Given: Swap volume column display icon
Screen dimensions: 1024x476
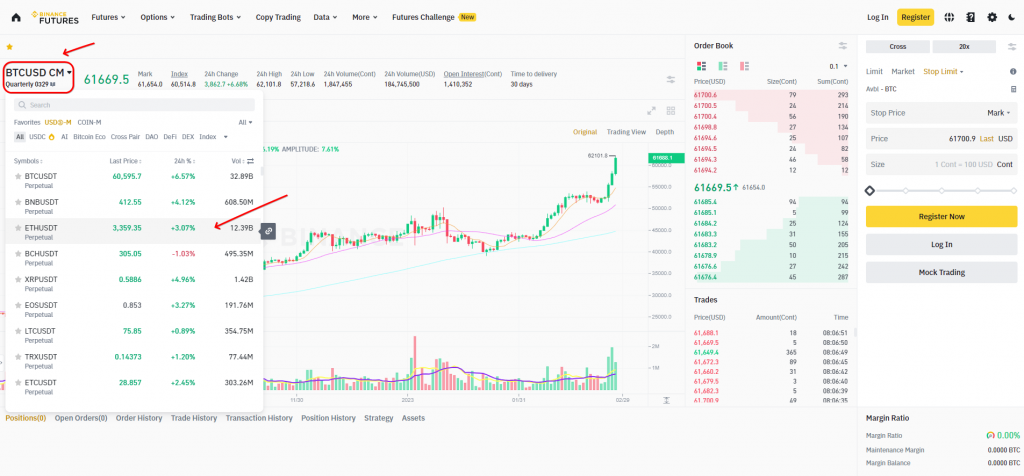Looking at the screenshot, I should 250,161.
